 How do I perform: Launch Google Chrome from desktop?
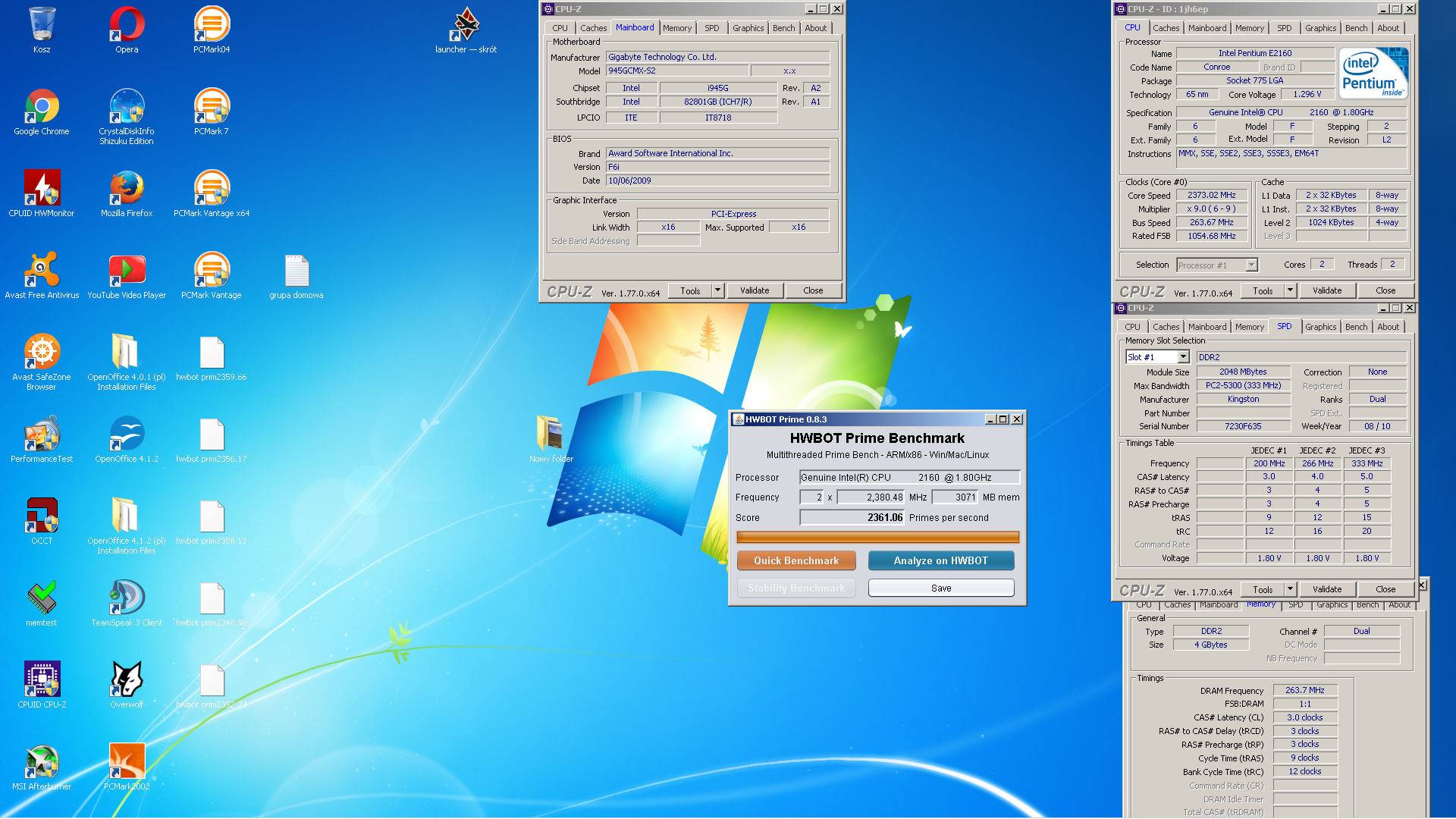pos(42,112)
